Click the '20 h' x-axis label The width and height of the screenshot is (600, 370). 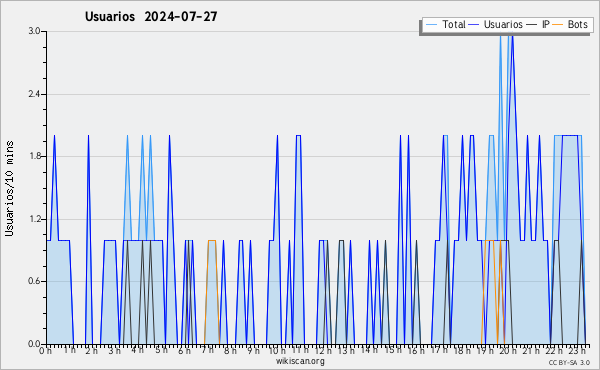tap(508, 350)
